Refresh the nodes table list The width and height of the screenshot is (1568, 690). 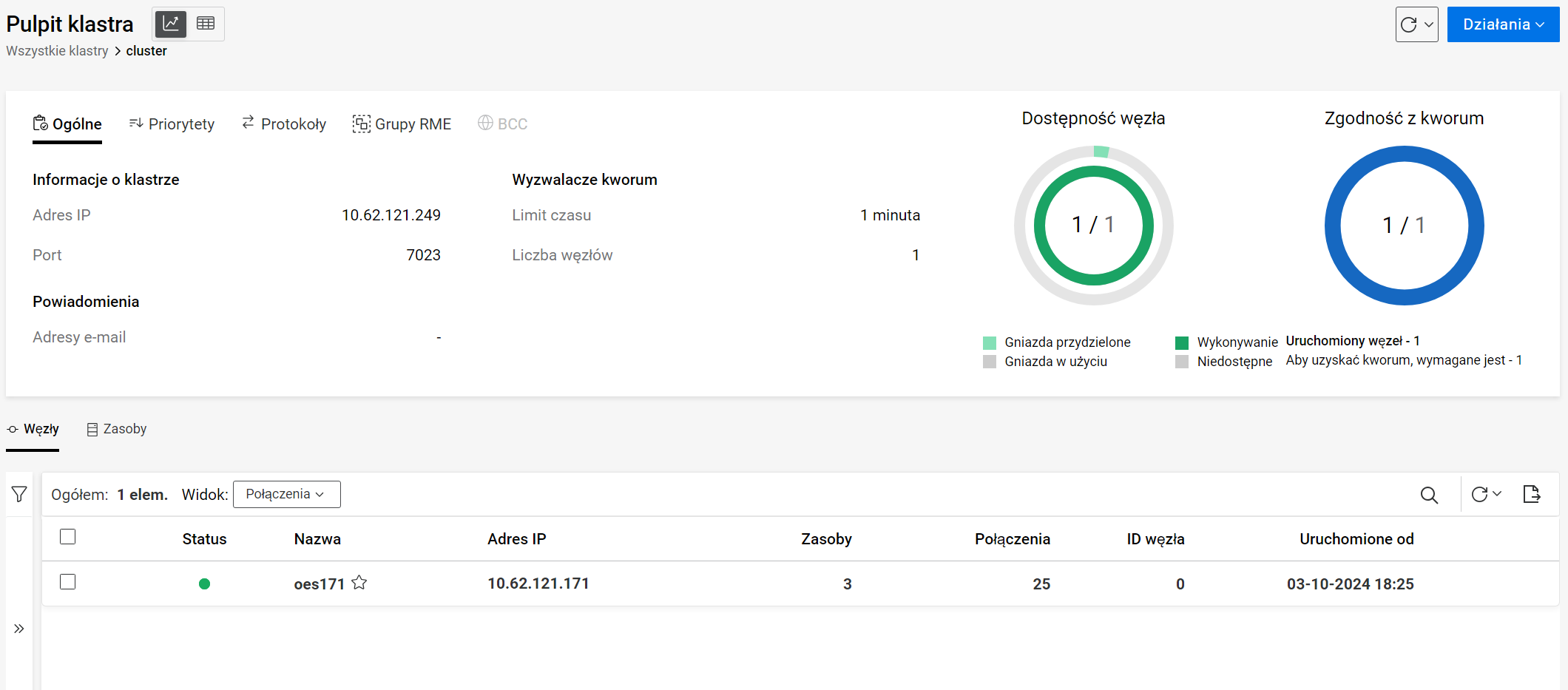coord(1479,494)
